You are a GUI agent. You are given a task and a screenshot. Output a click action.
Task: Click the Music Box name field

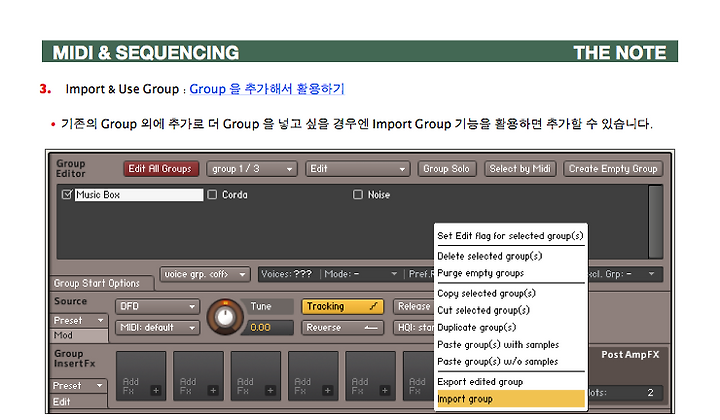pos(139,195)
